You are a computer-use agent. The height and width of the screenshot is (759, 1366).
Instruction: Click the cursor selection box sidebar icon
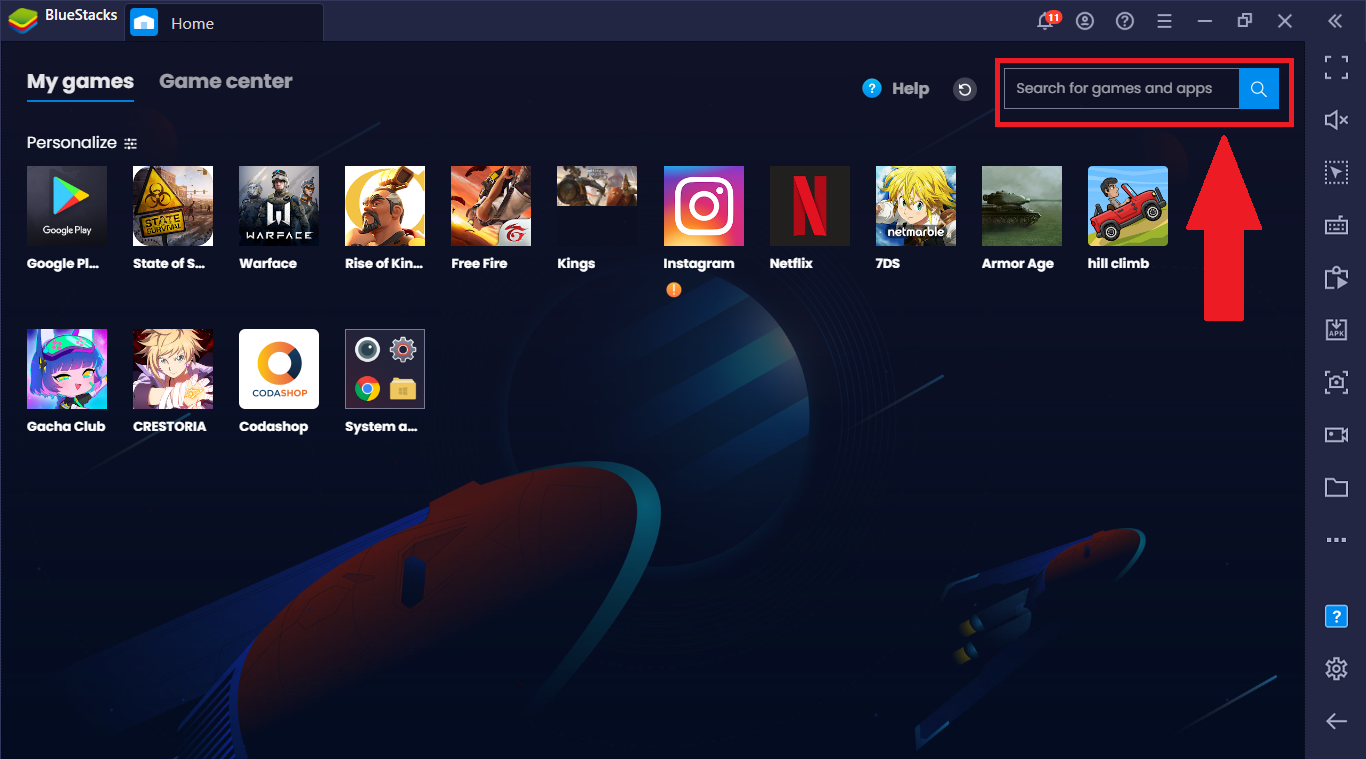coord(1336,172)
